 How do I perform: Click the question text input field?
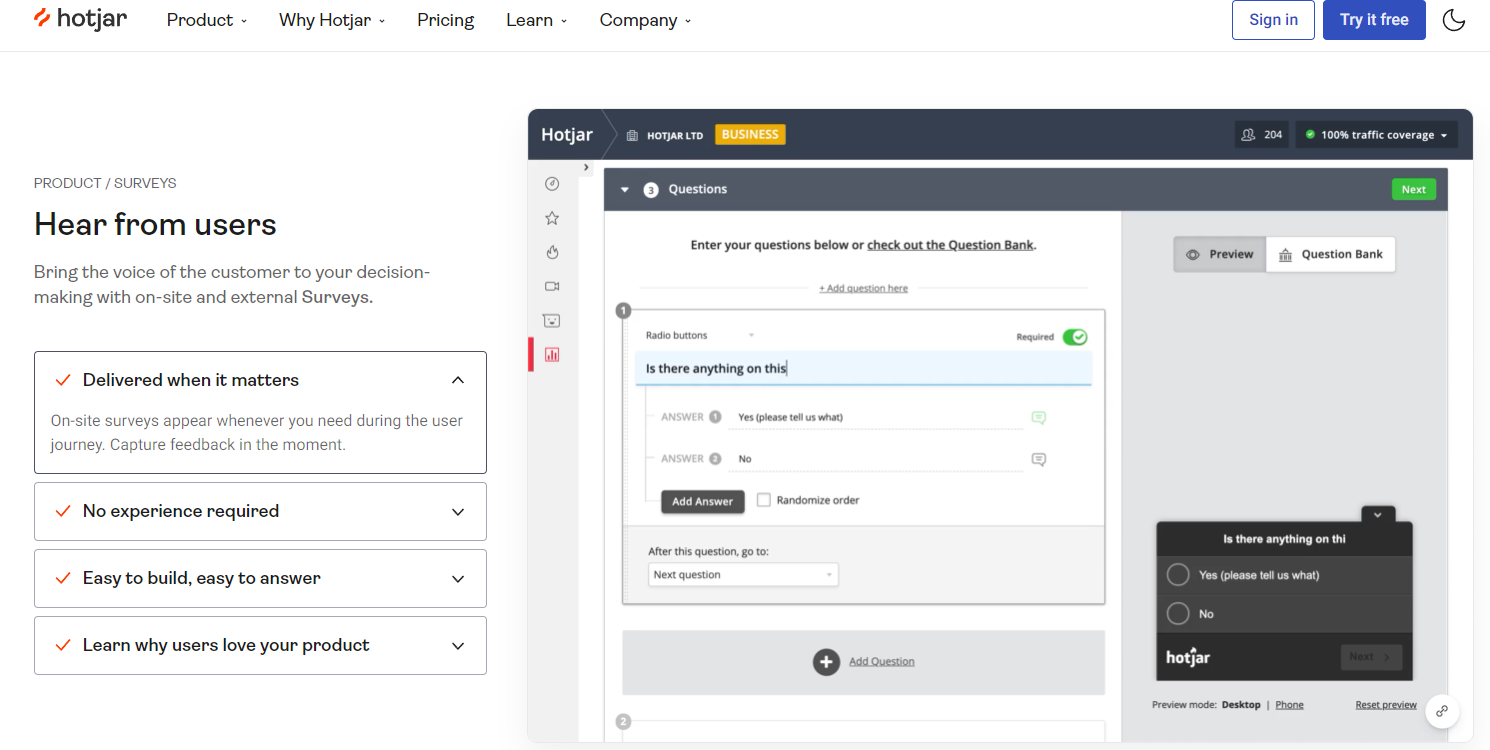pos(863,368)
